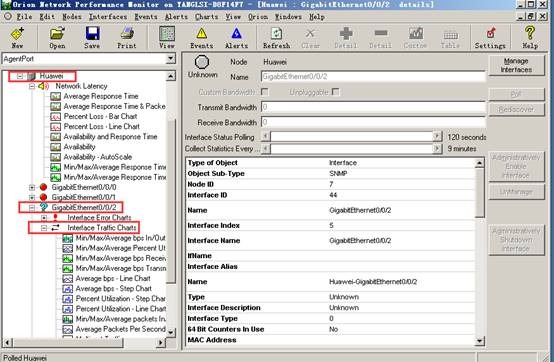Click the Transmit Bandwidth field
This screenshot has width=554, height=362.
[373, 107]
